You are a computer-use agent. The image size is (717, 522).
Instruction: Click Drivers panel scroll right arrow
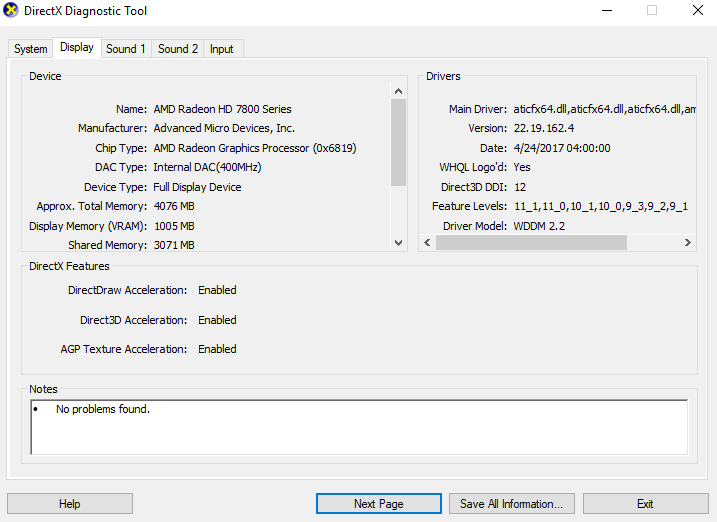687,243
